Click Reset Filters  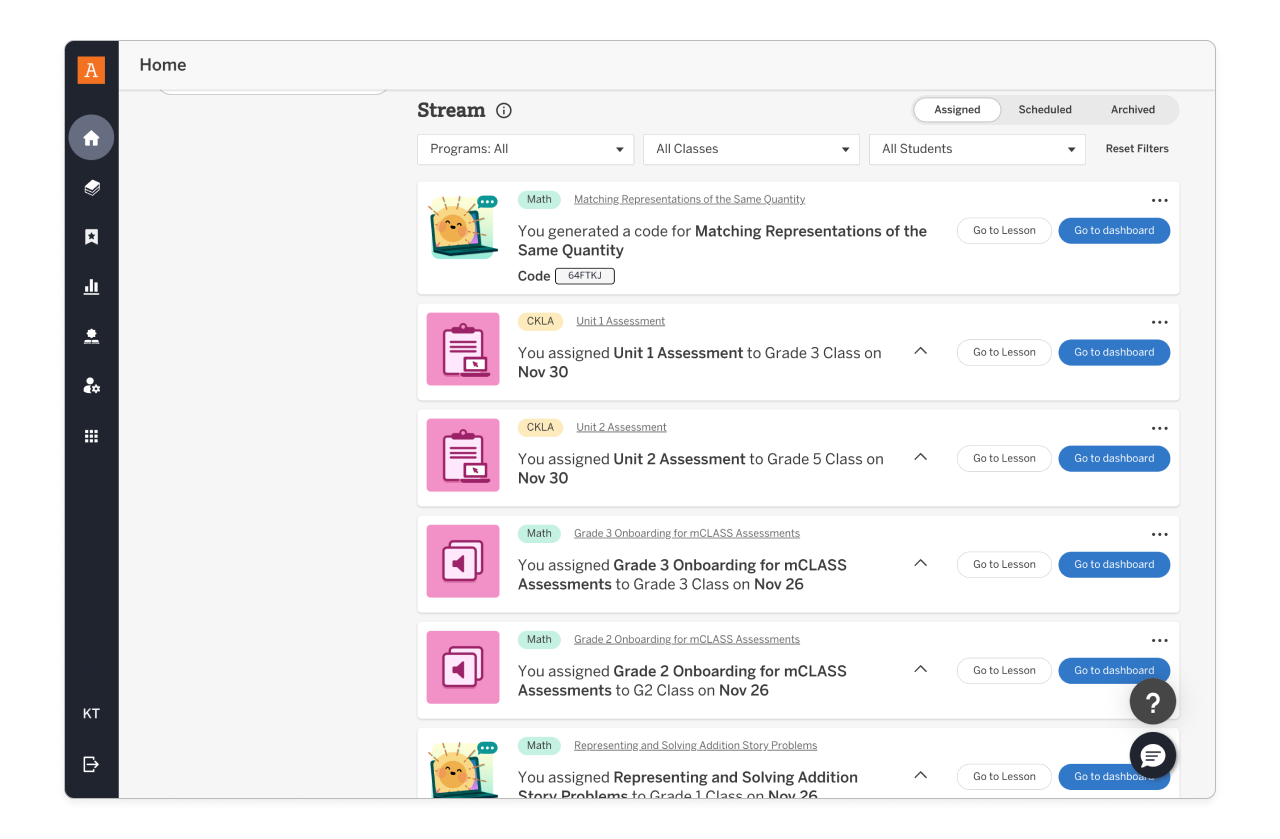point(1137,149)
